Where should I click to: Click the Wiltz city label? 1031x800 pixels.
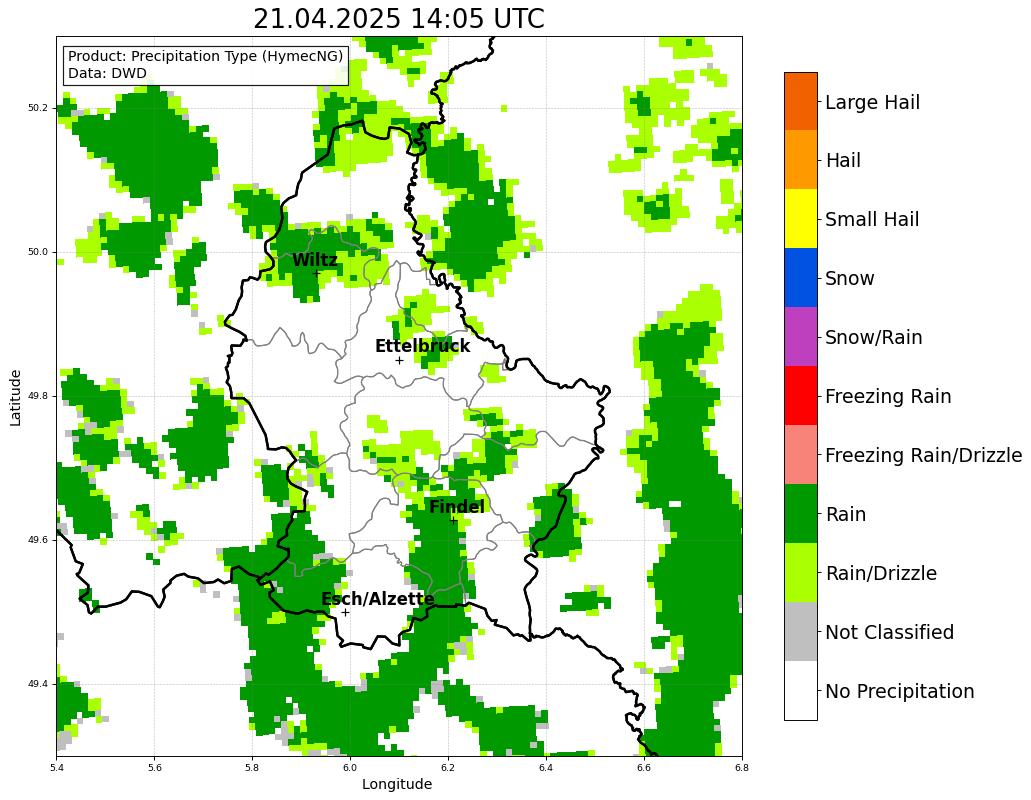pos(315,260)
